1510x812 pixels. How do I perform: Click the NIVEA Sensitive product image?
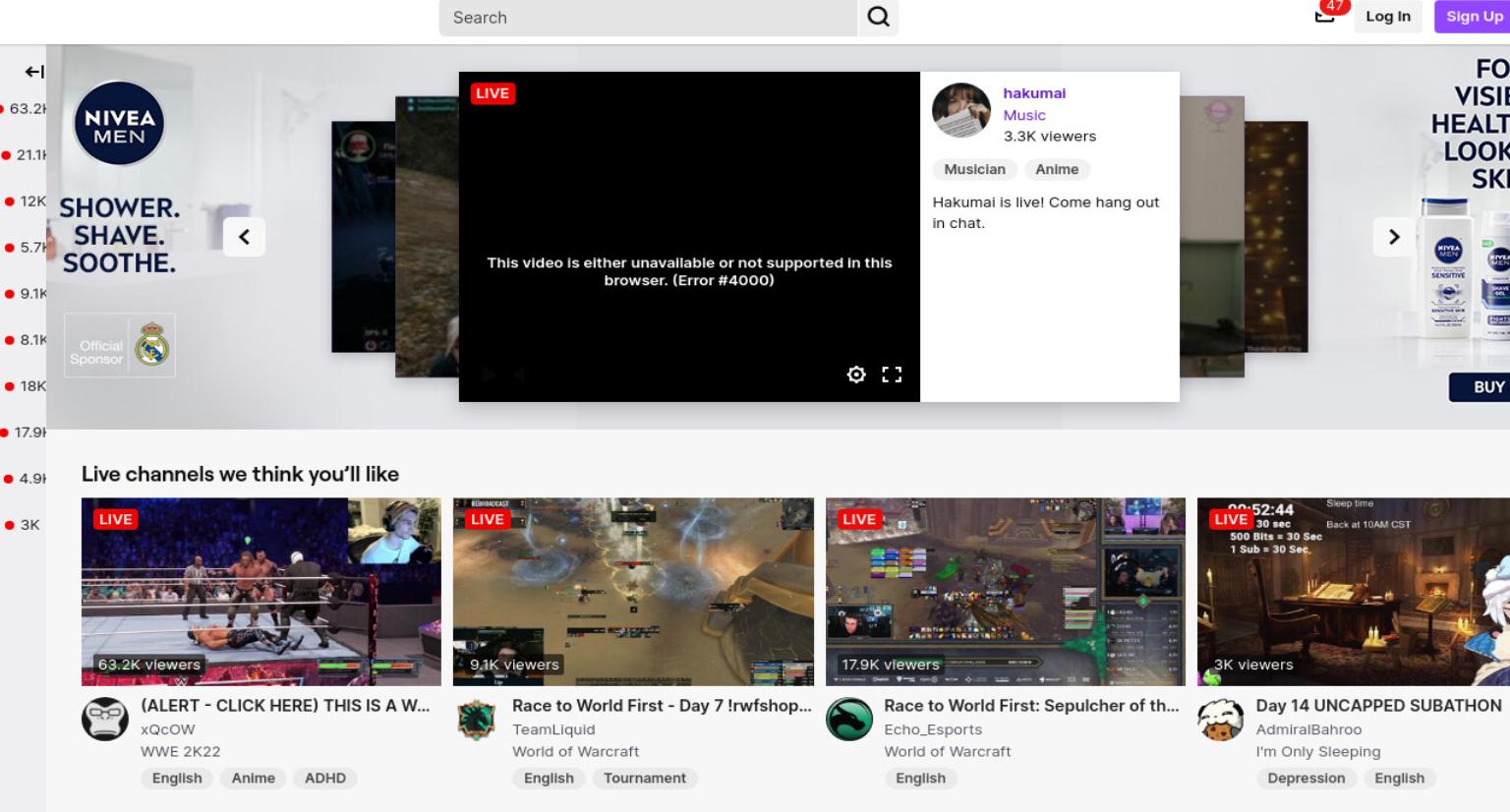pyautogui.click(x=1447, y=267)
